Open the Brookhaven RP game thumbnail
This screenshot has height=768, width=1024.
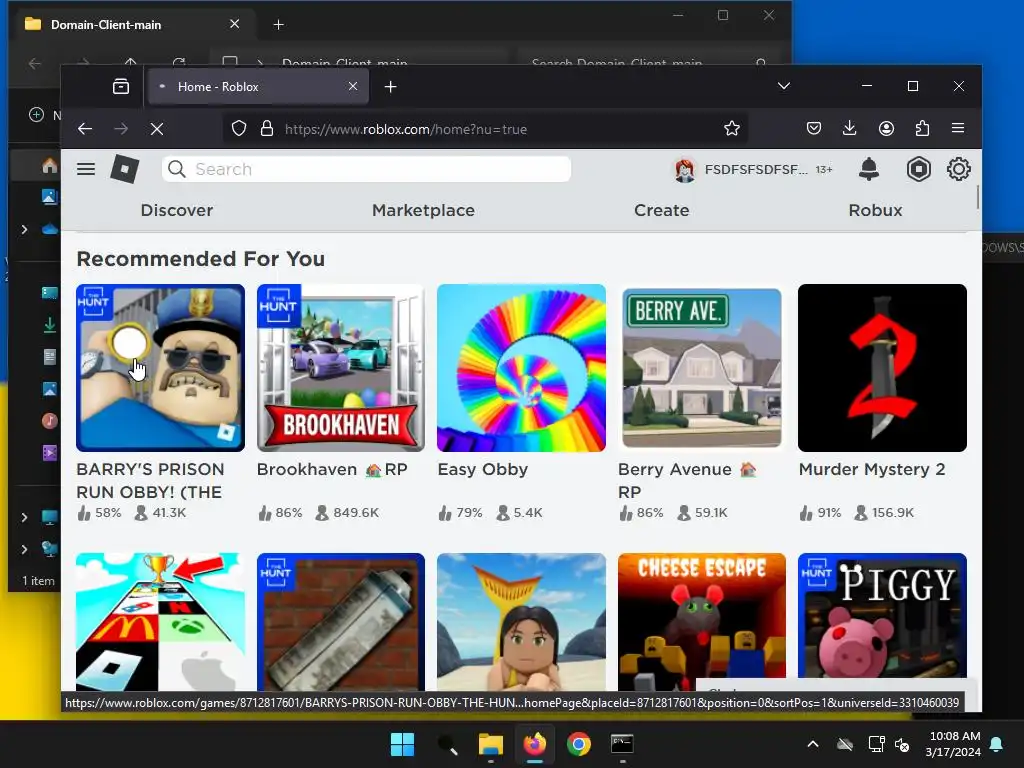(x=340, y=368)
